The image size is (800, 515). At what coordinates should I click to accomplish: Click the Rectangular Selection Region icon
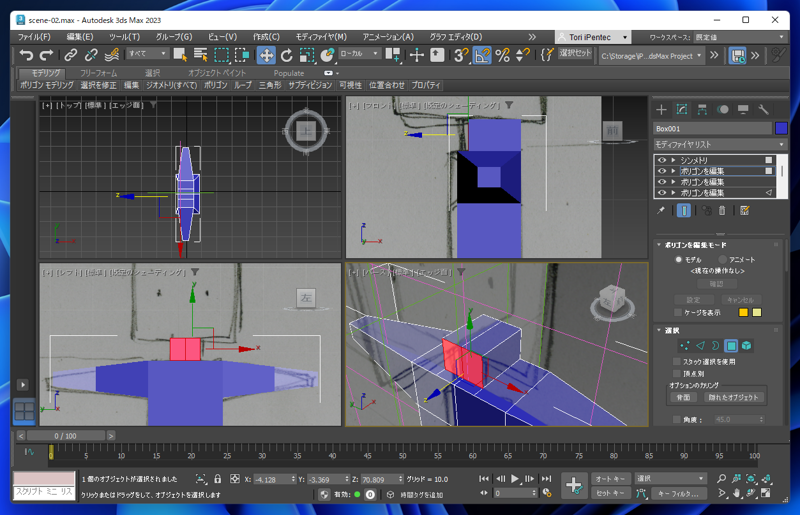(x=221, y=55)
